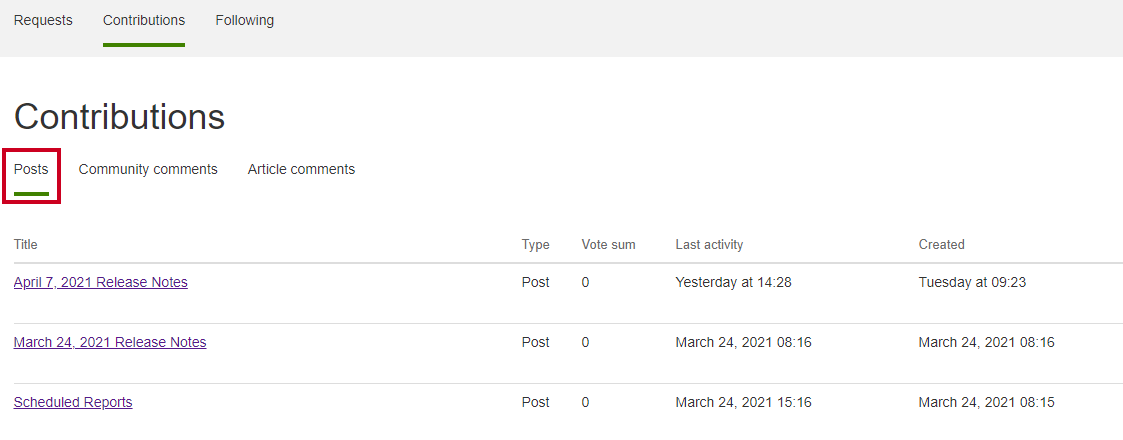Click the Contributions page heading

point(120,116)
